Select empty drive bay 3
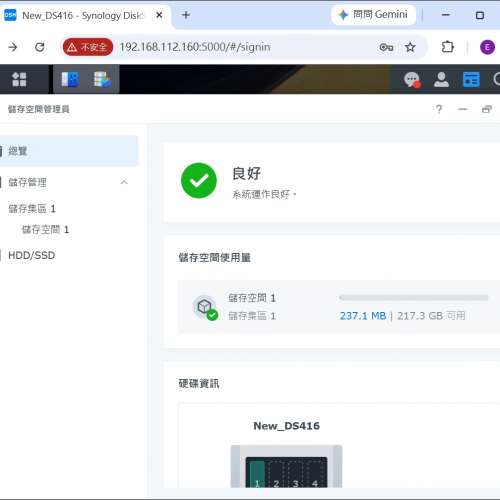The width and height of the screenshot is (500, 500). coord(295,474)
